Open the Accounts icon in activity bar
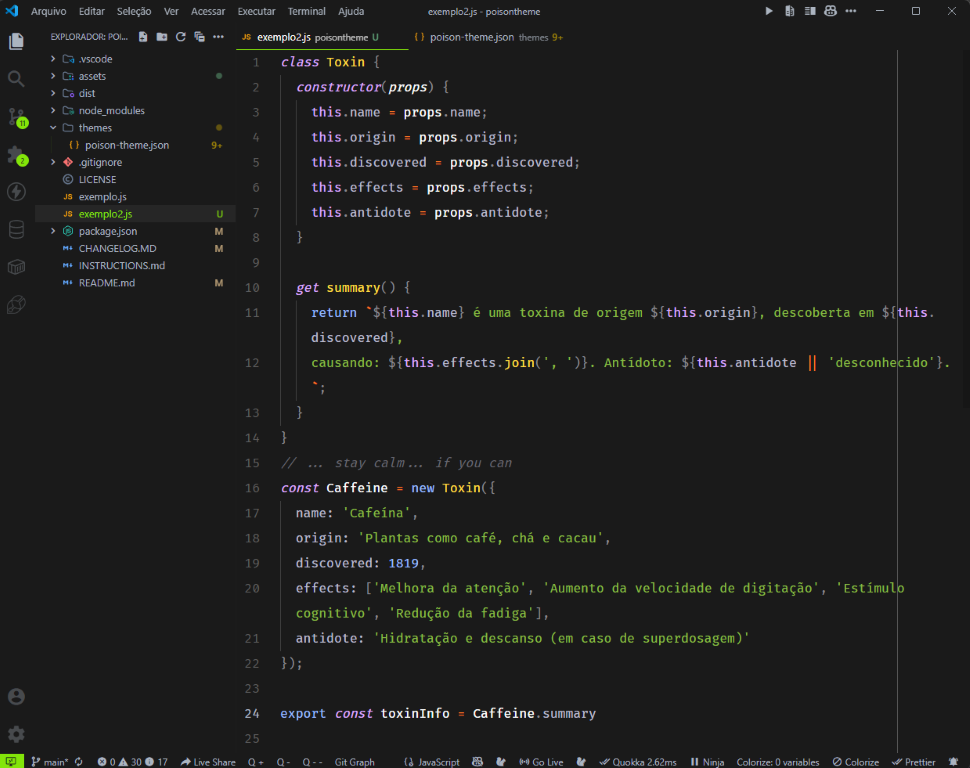970x768 pixels. [16, 697]
